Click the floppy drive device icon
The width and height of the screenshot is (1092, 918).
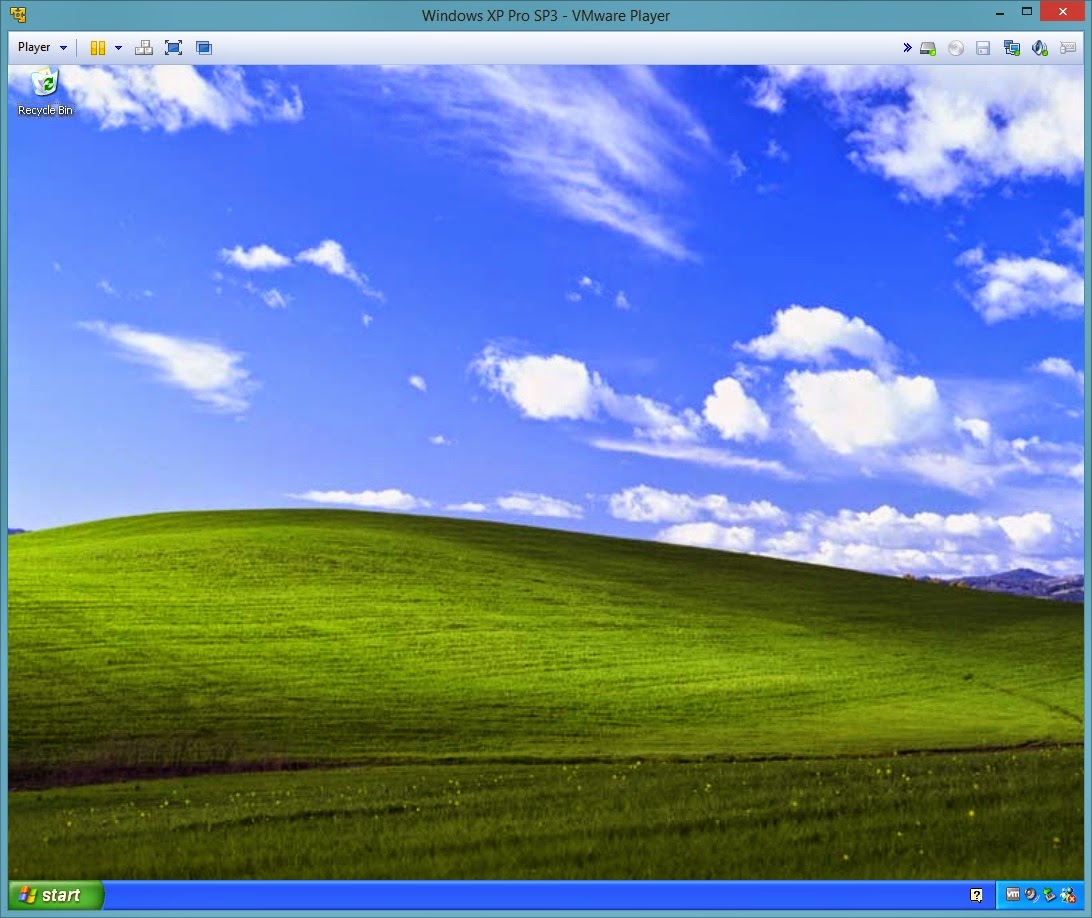point(983,48)
